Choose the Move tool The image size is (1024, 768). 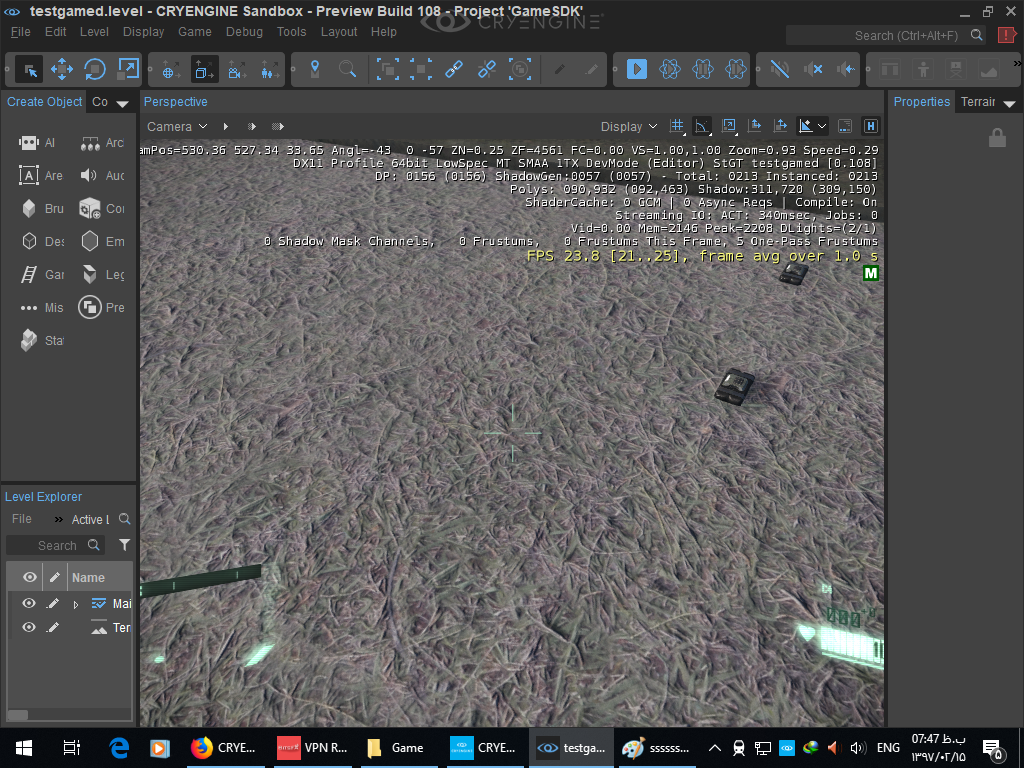tap(62, 69)
